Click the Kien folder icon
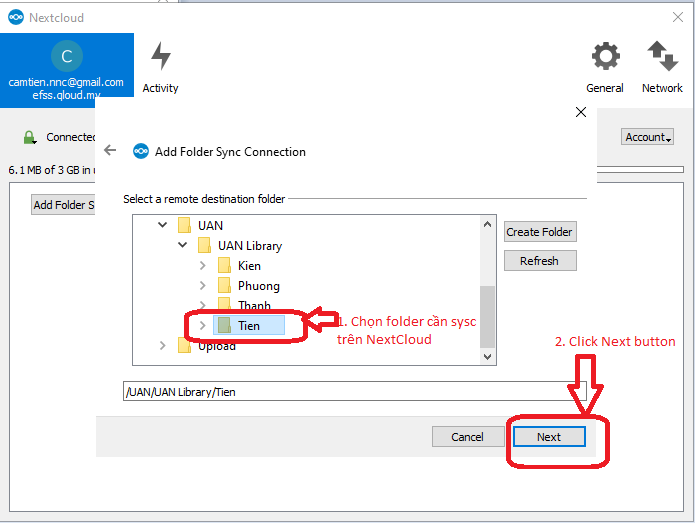 (224, 265)
